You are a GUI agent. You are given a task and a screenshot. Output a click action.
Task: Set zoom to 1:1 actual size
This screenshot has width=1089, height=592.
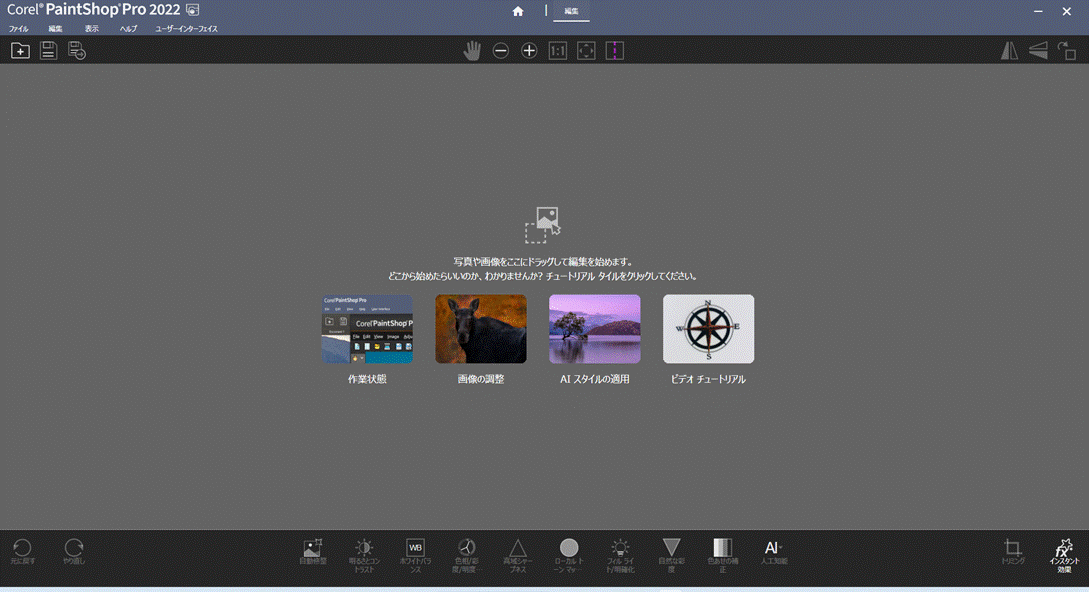click(x=558, y=51)
